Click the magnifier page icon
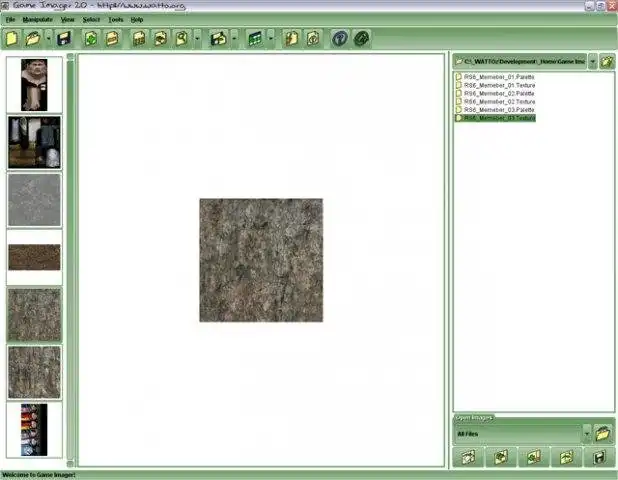Image resolution: width=618 pixels, height=480 pixels. click(182, 38)
